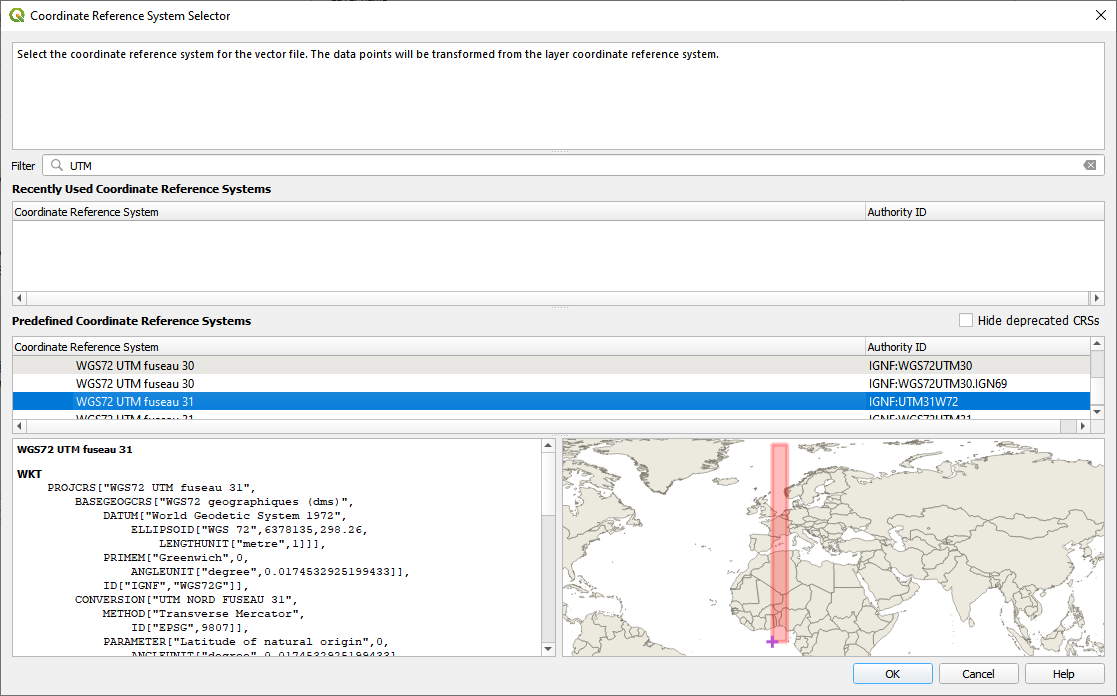The height and width of the screenshot is (696, 1117).
Task: Select the IGNF:UTM31W72 row
Action: [x=551, y=402]
